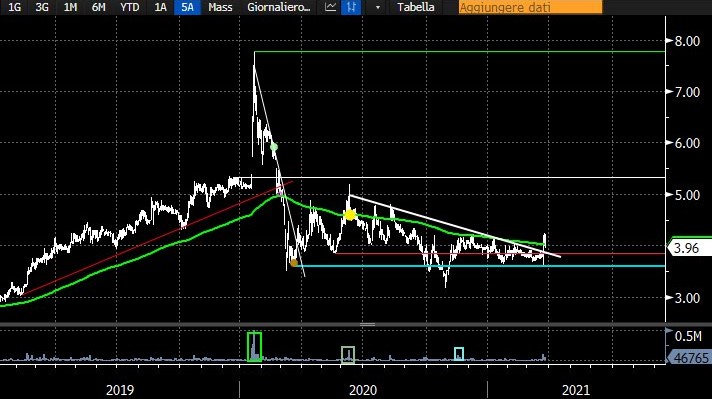This screenshot has height=399, width=712.
Task: Click the 0.5M volume axis label
Action: (688, 336)
